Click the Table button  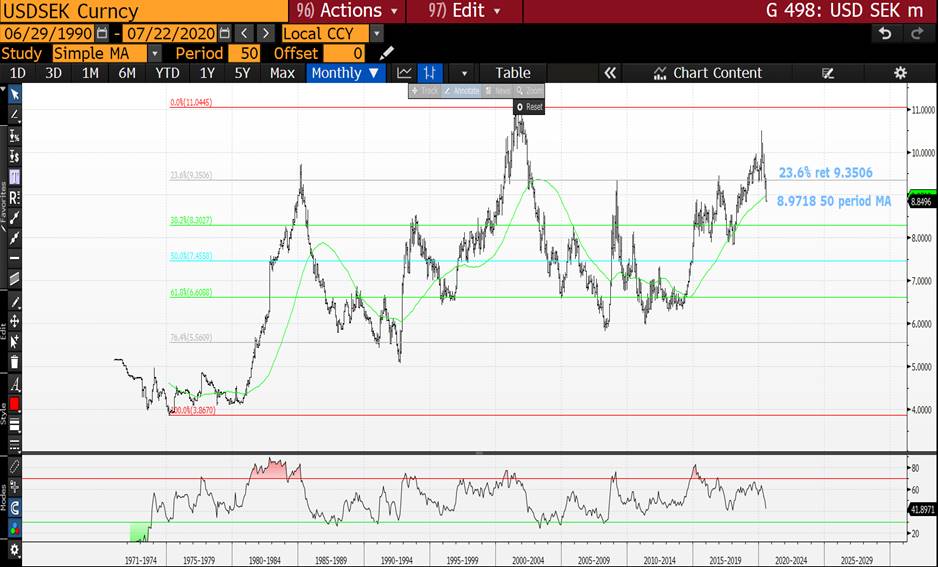tap(513, 73)
